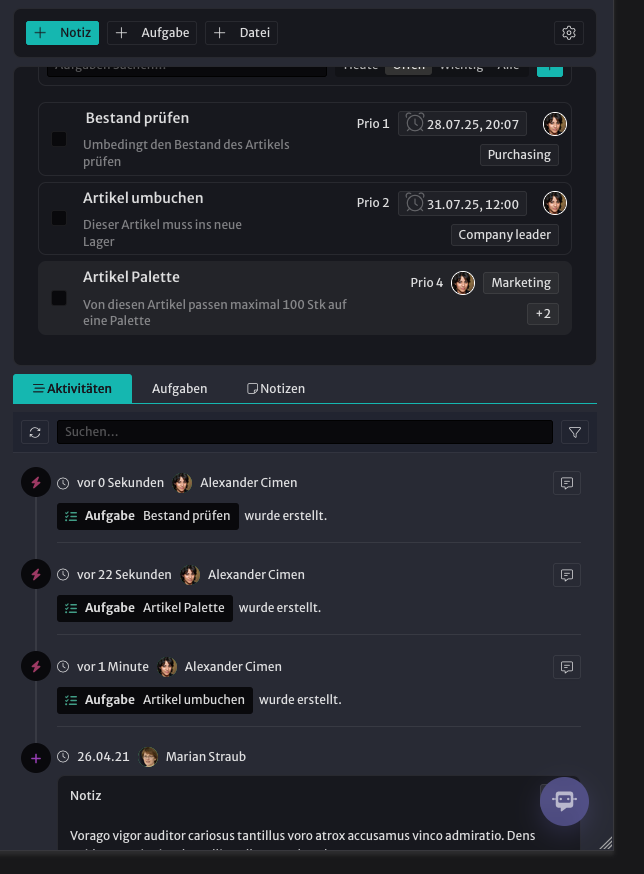
Task: Switch to the Notizen tab
Action: 276,389
